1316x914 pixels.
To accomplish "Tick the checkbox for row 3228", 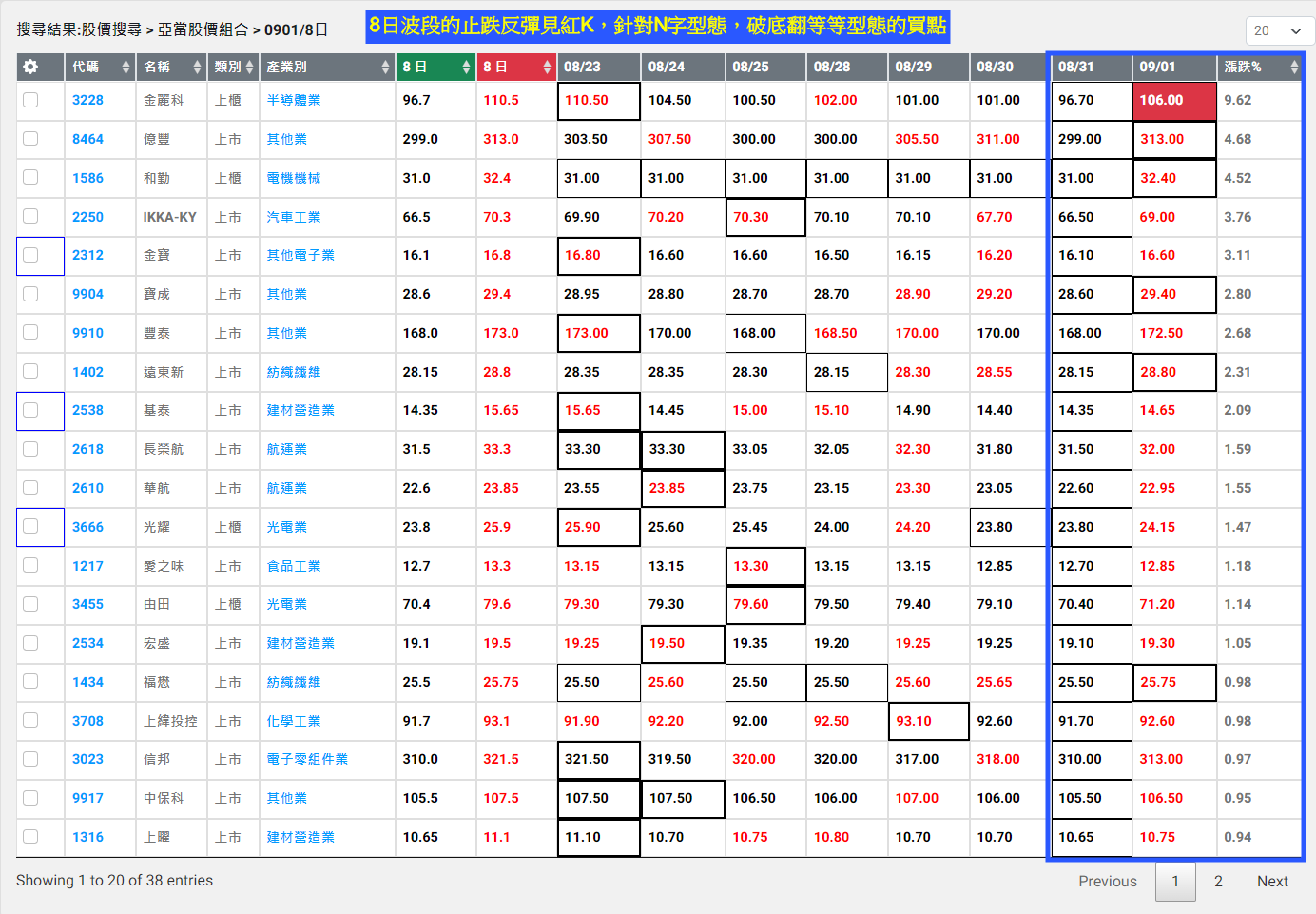I will point(30,100).
